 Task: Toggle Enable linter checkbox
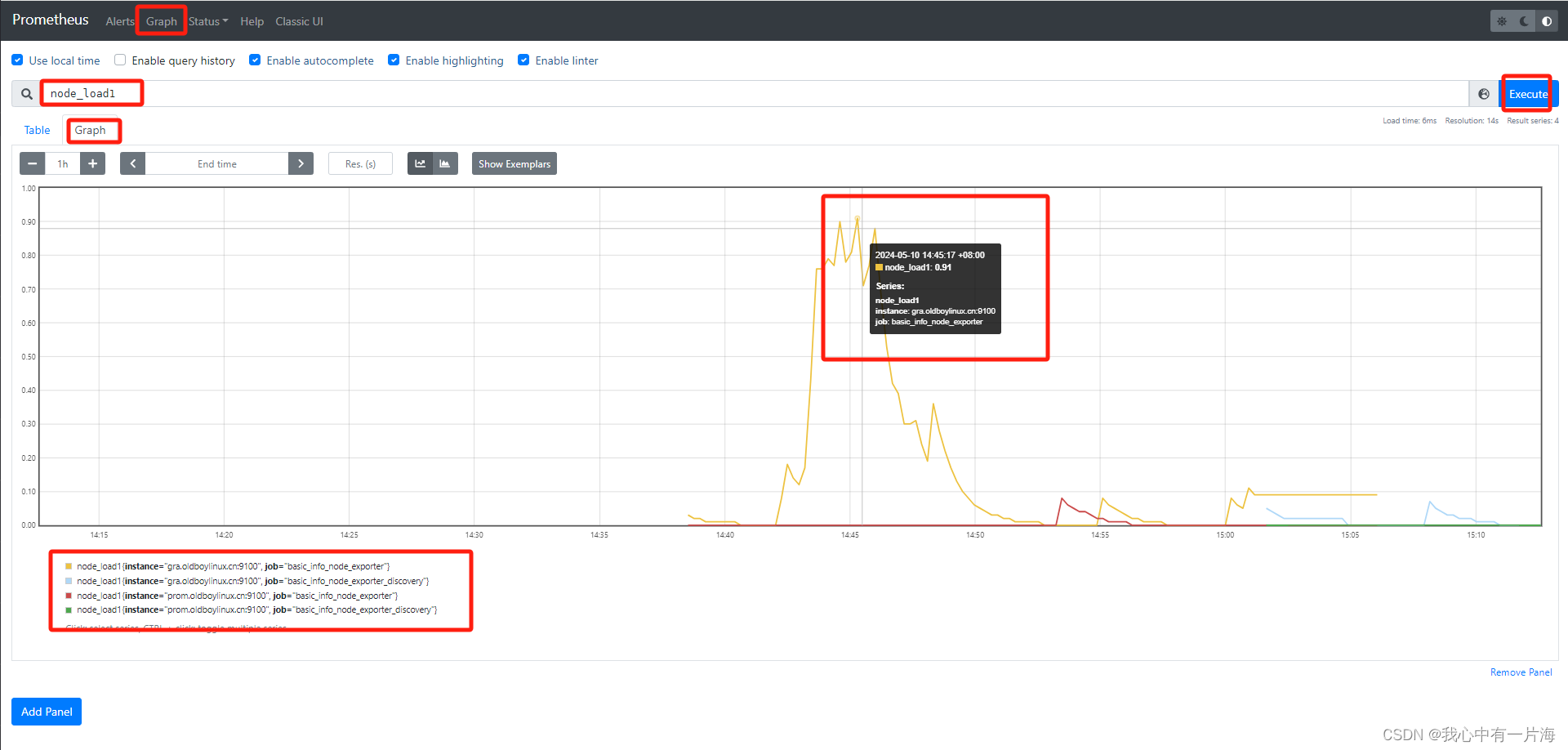pyautogui.click(x=523, y=60)
